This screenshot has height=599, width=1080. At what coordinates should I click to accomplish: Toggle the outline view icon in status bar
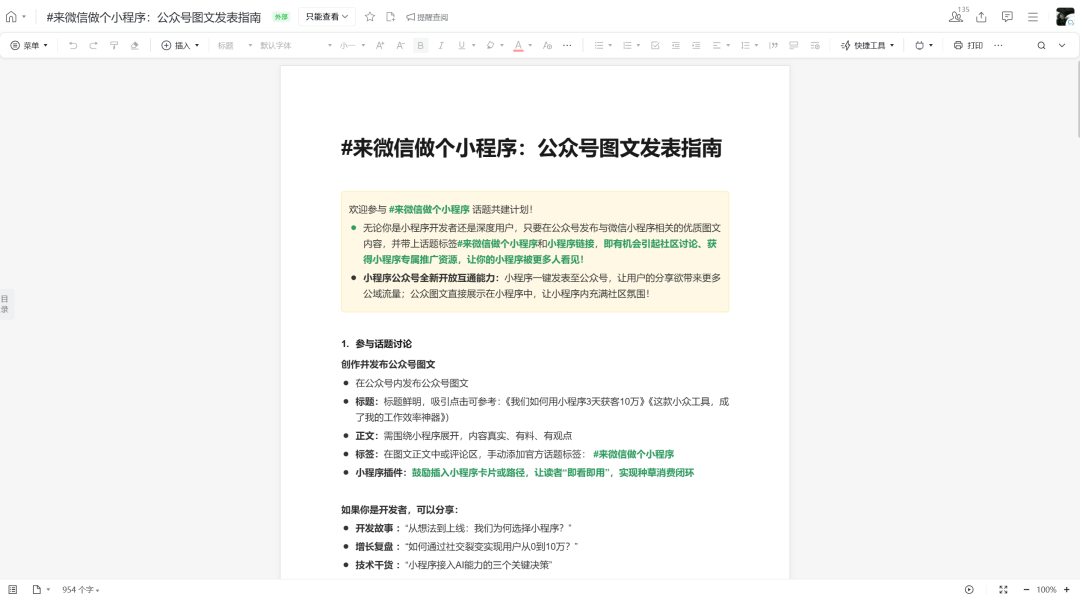pos(12,589)
